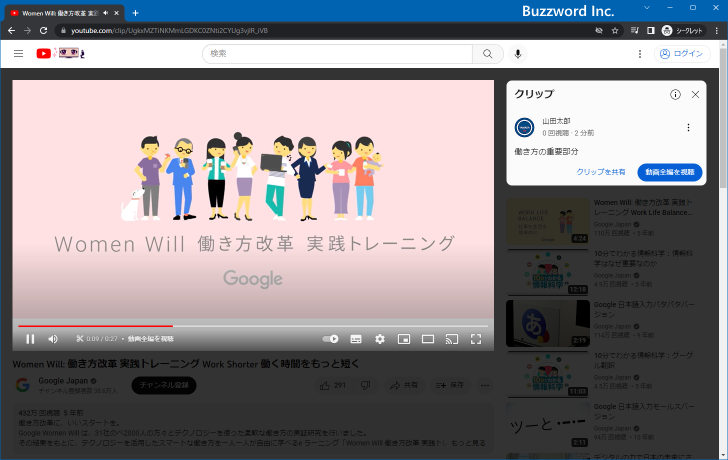728x460 pixels.
Task: Expand description with もっと見る
Action: (468, 443)
